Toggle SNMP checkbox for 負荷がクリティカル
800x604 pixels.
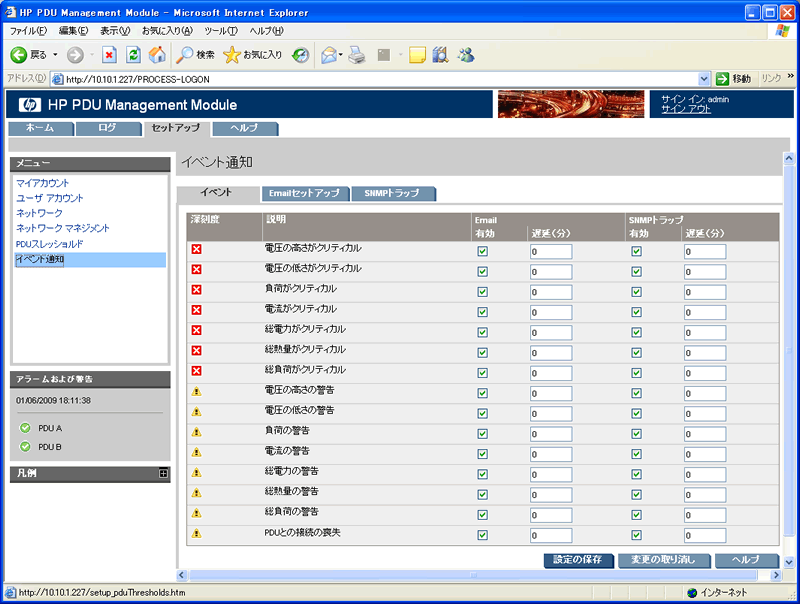coord(636,291)
